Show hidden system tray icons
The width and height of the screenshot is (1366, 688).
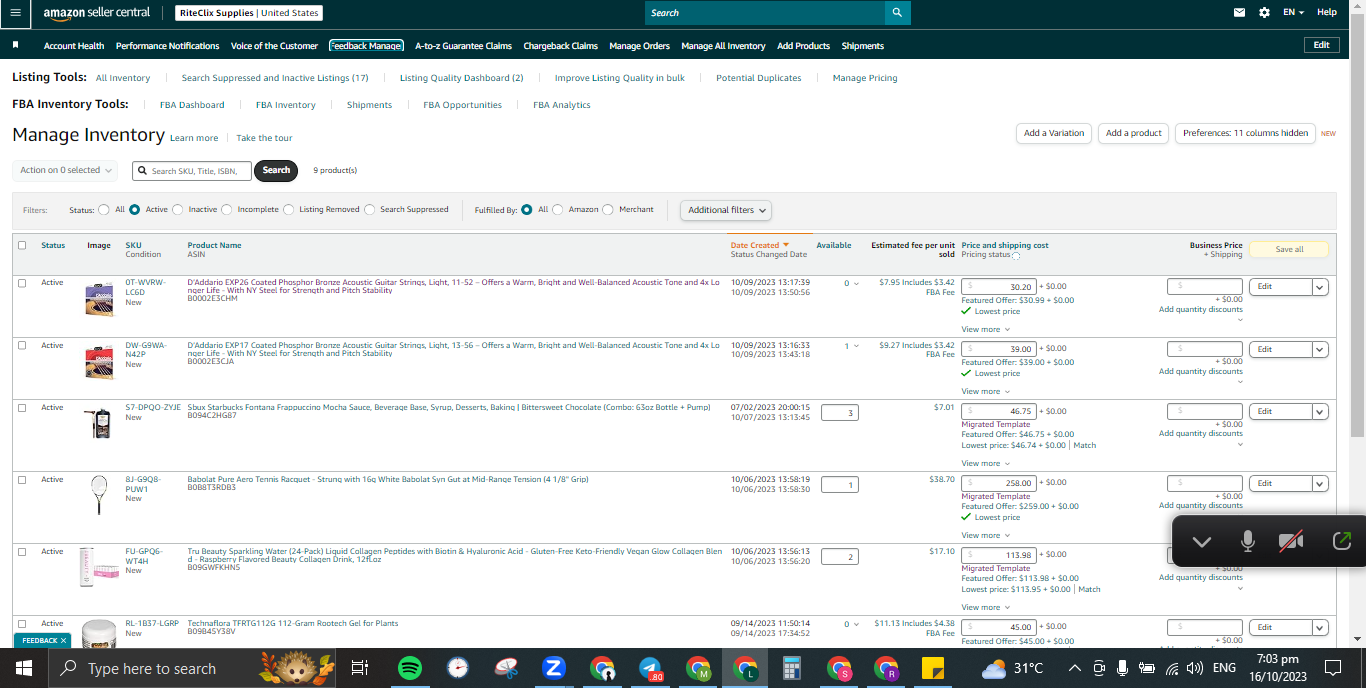(x=1074, y=668)
